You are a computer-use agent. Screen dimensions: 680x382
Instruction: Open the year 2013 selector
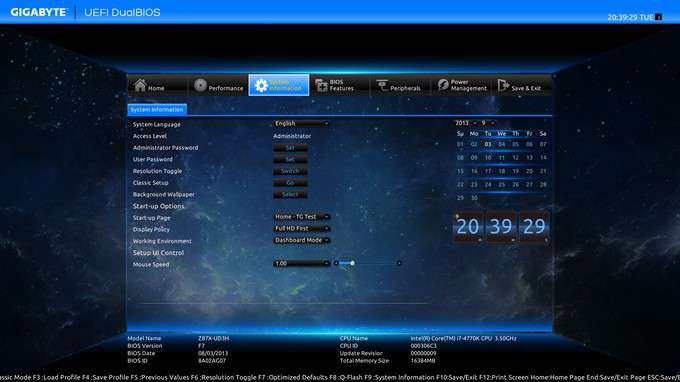(465, 123)
